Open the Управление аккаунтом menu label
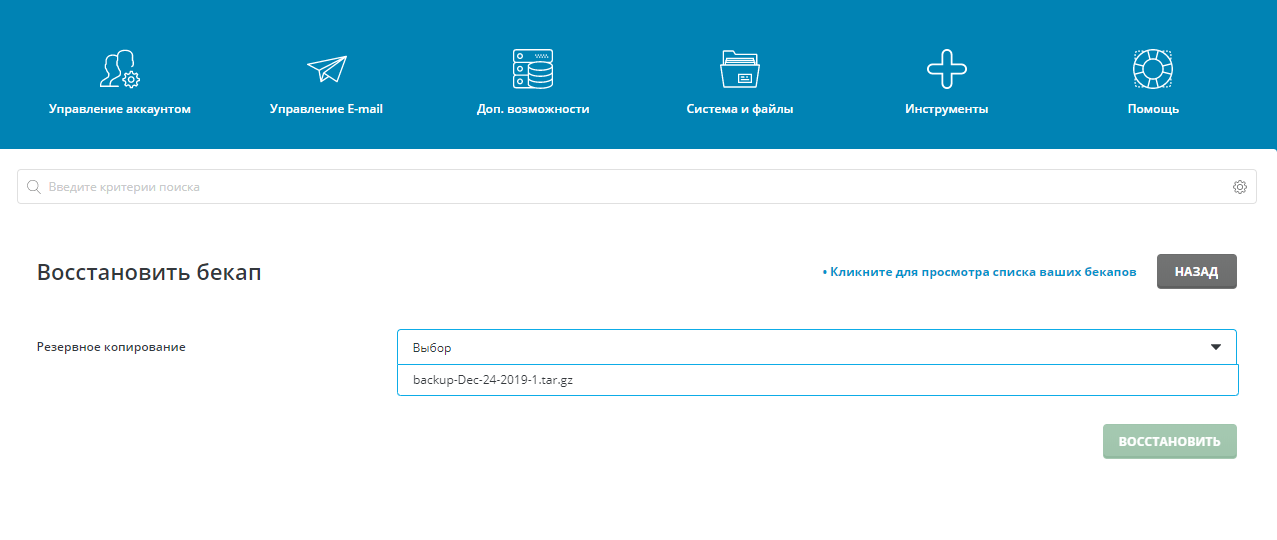The image size is (1277, 540). (x=119, y=109)
